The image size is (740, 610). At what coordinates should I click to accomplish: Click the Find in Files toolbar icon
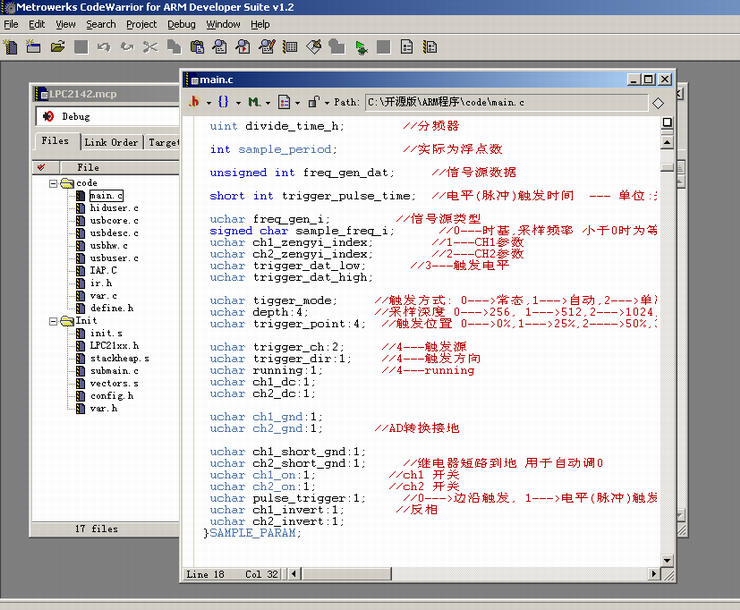[243, 46]
